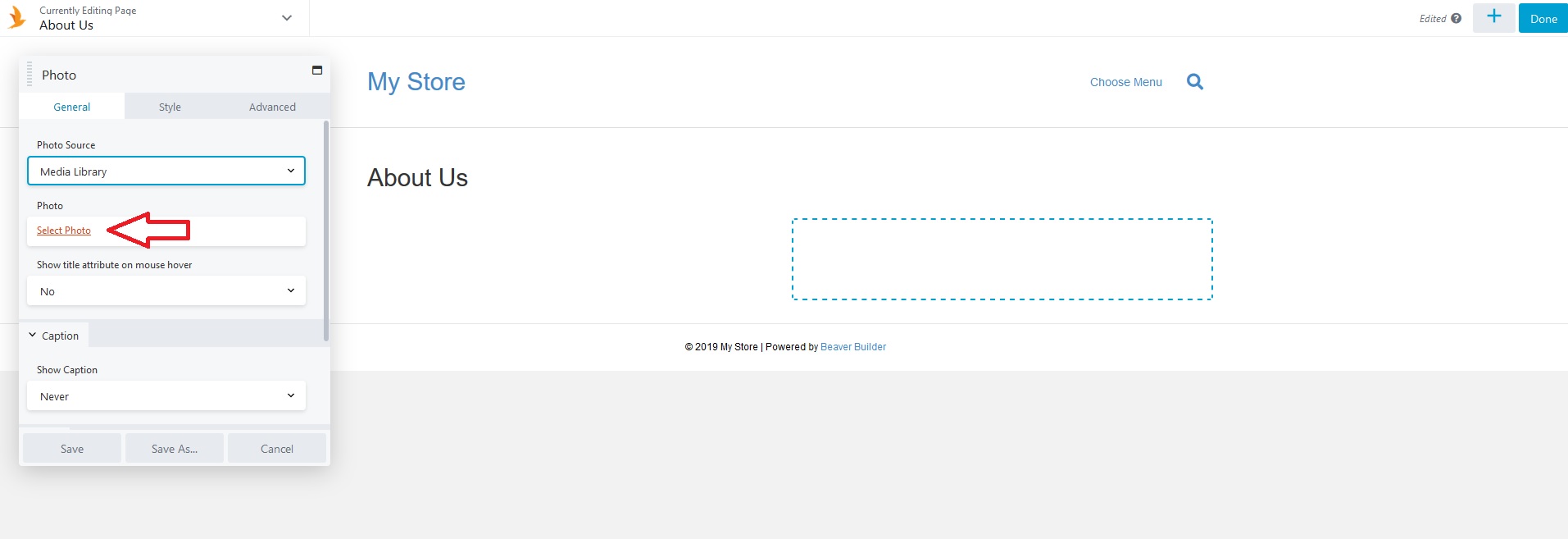This screenshot has height=539, width=1568.
Task: Grab the Photo panel drag handle
Action: pos(30,74)
